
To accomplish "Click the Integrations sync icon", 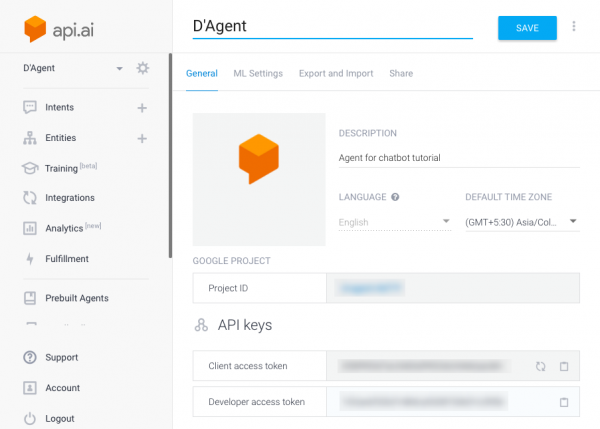I will (30, 198).
